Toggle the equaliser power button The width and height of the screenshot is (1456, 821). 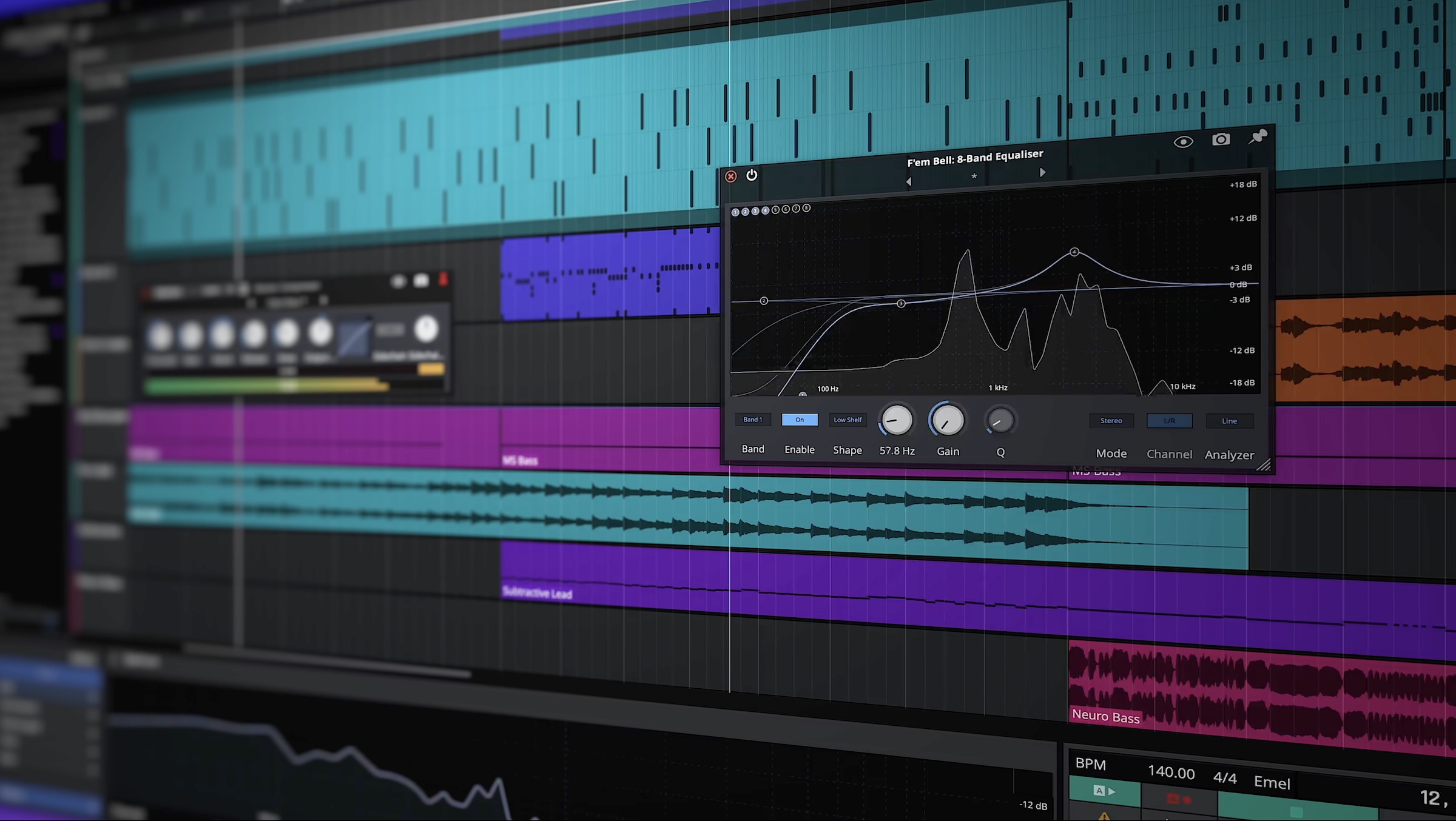(x=752, y=175)
